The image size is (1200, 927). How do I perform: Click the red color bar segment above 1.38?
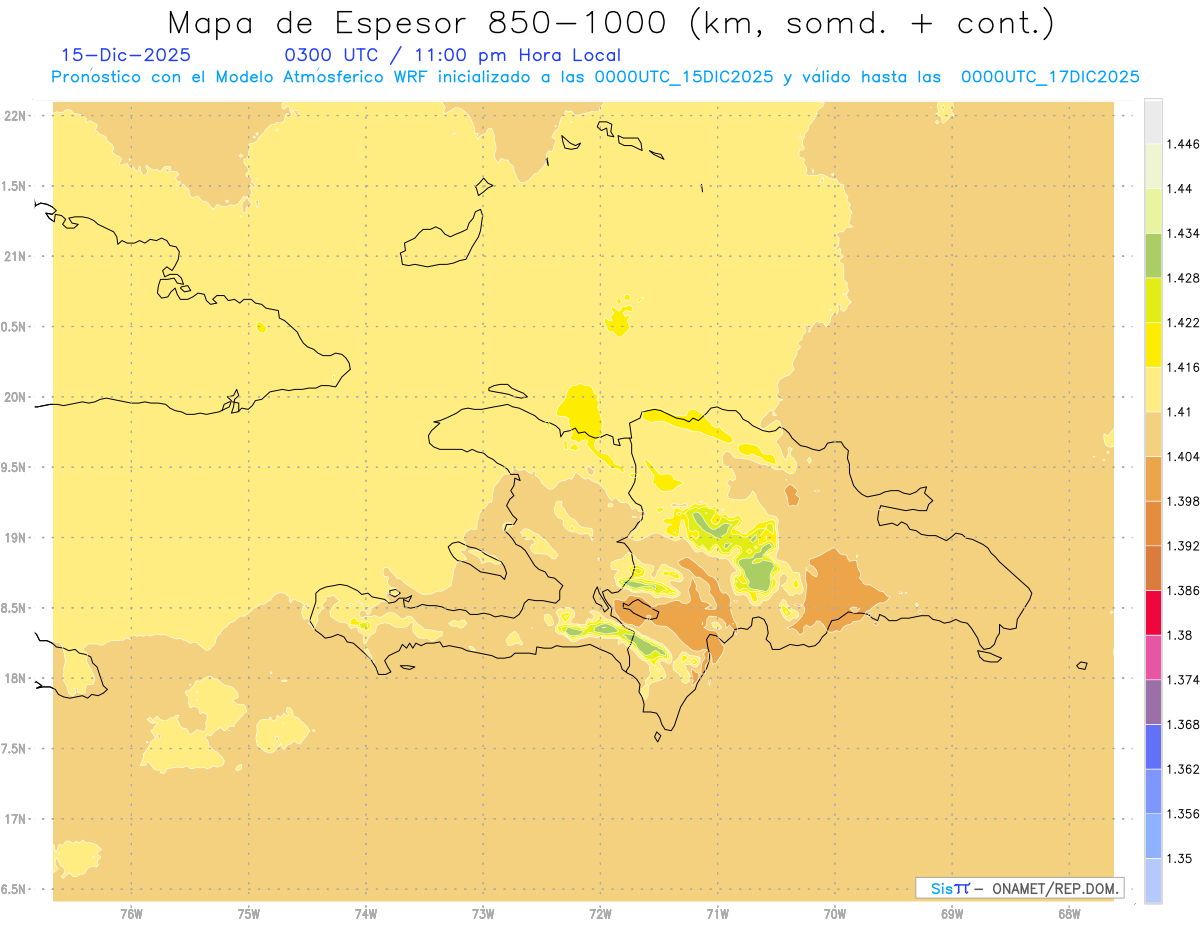[1154, 612]
